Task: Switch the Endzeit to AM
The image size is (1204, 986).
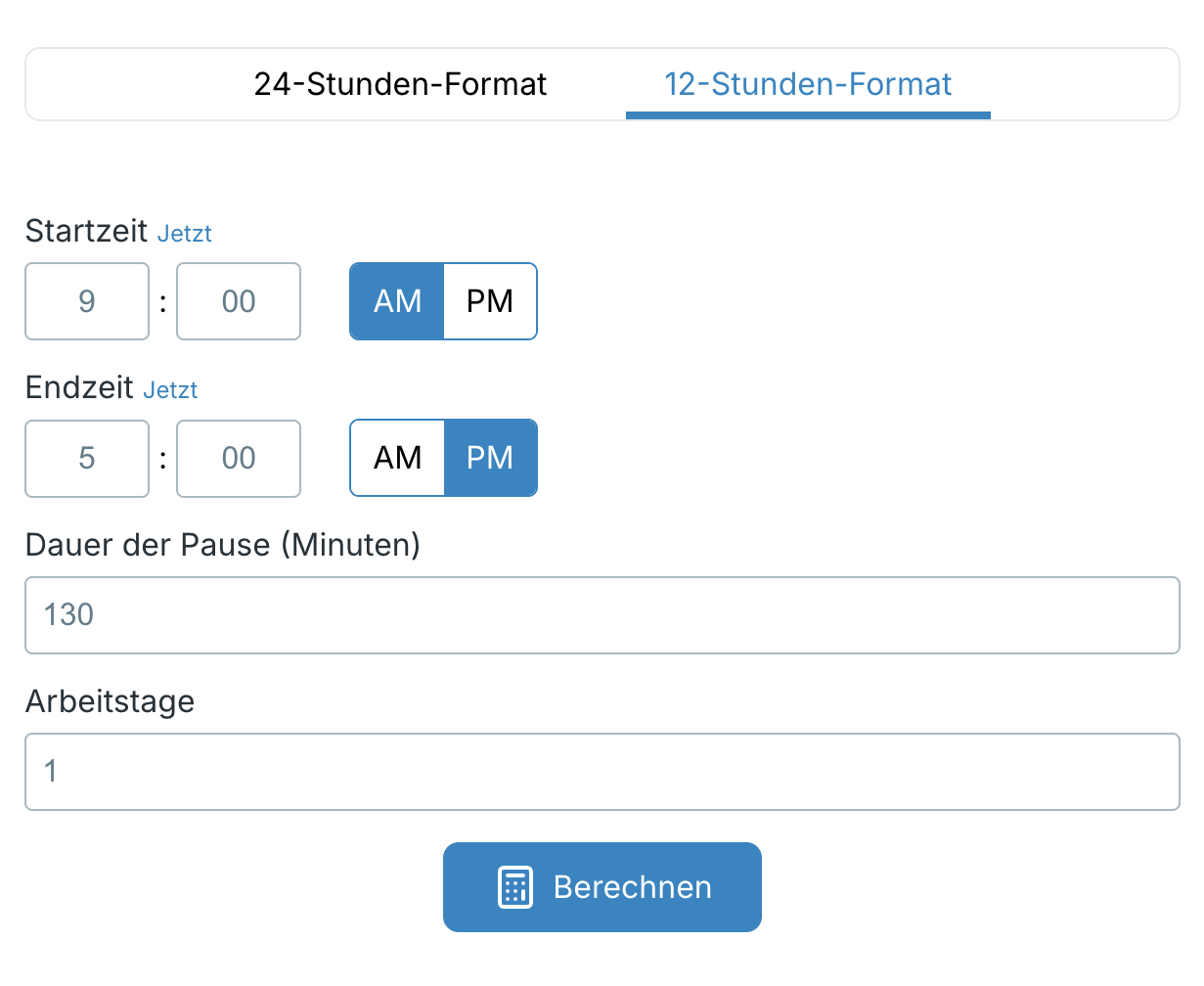Action: (x=396, y=458)
